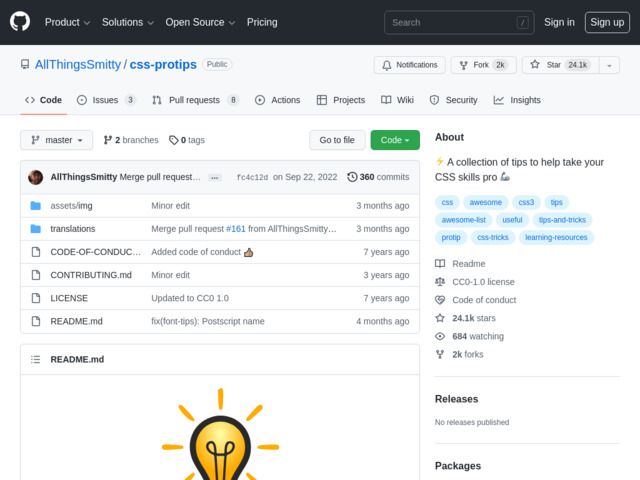Click the fork icon in Fork button
The height and width of the screenshot is (480, 640).
point(463,65)
